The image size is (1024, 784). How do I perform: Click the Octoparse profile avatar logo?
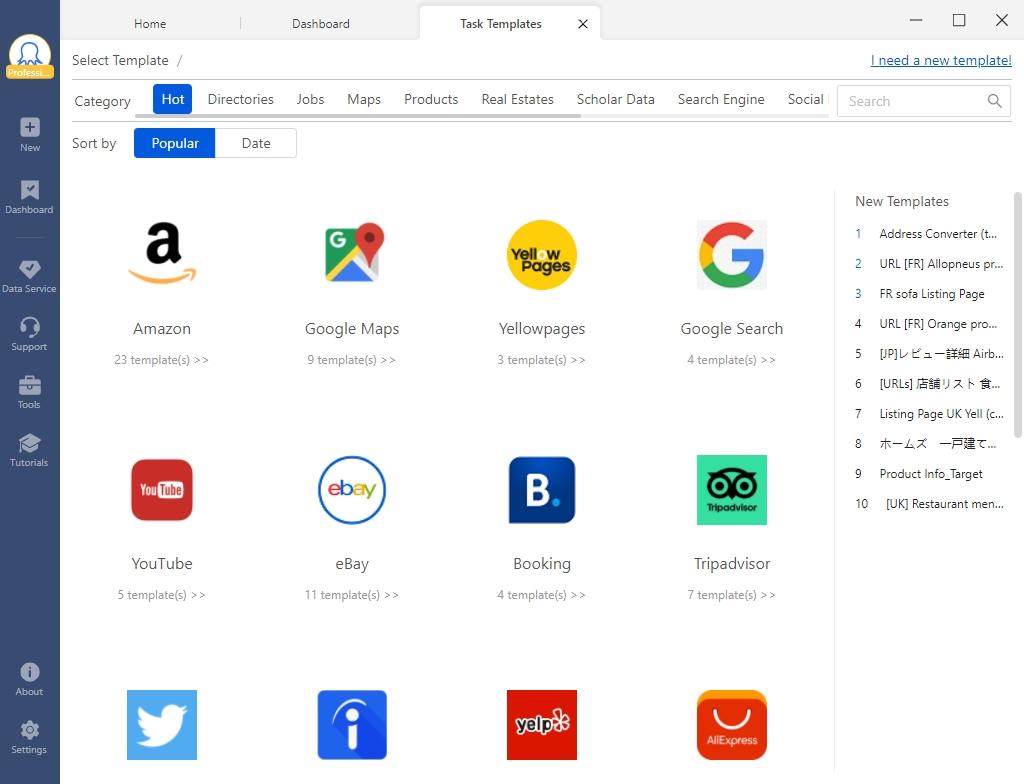(x=30, y=57)
